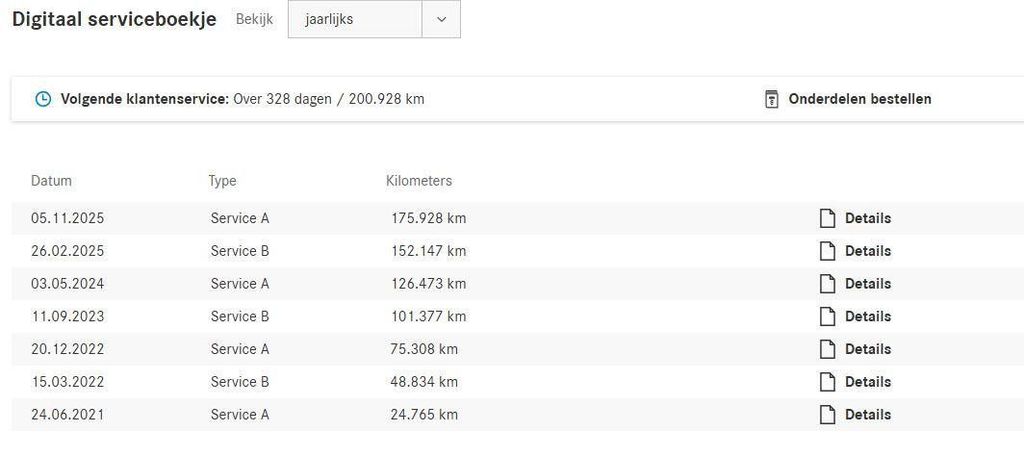Click document icon for 03.05.2024 service
The width and height of the screenshot is (1024, 453).
827,284
